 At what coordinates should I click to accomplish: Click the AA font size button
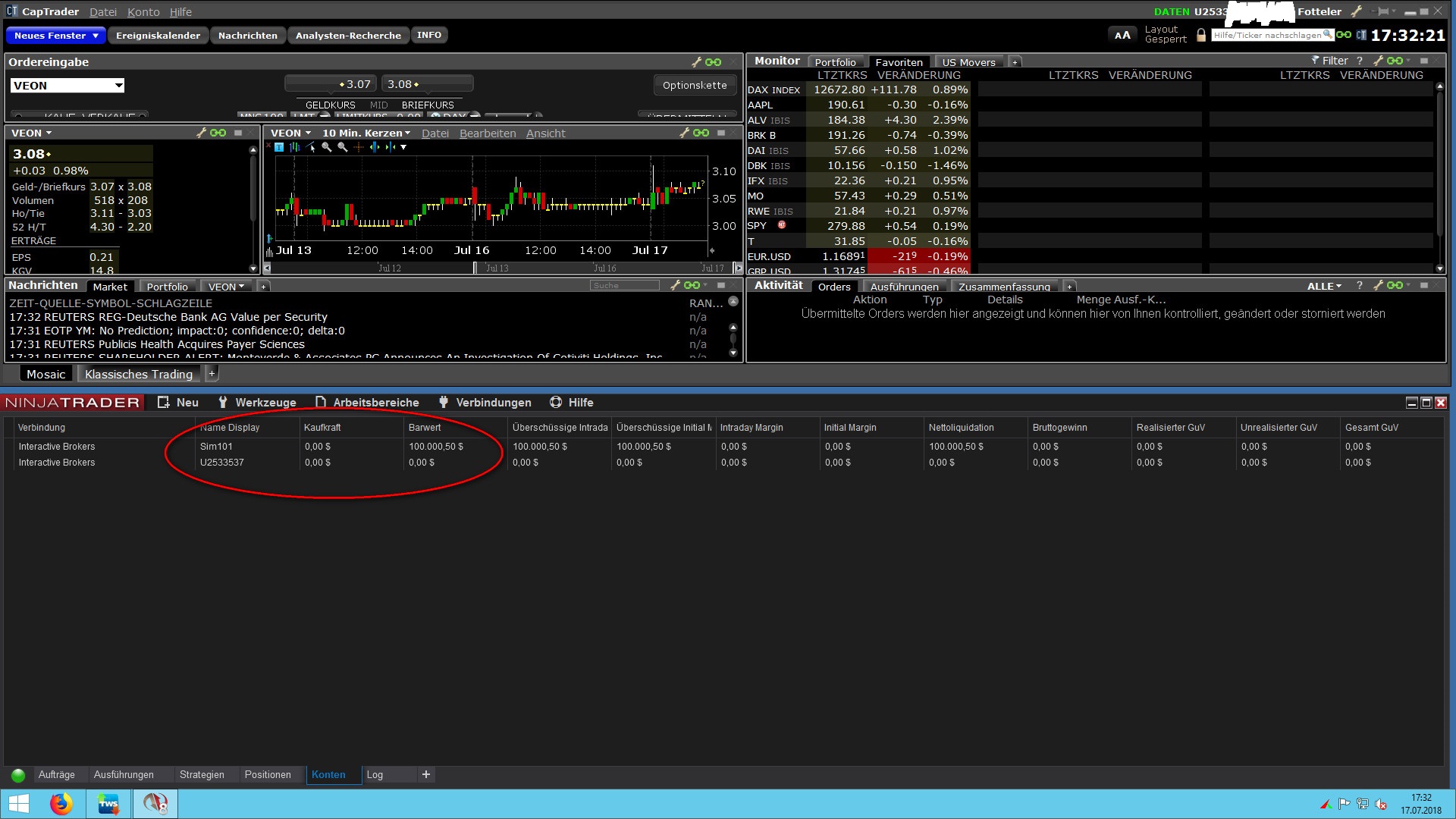click(x=1122, y=35)
